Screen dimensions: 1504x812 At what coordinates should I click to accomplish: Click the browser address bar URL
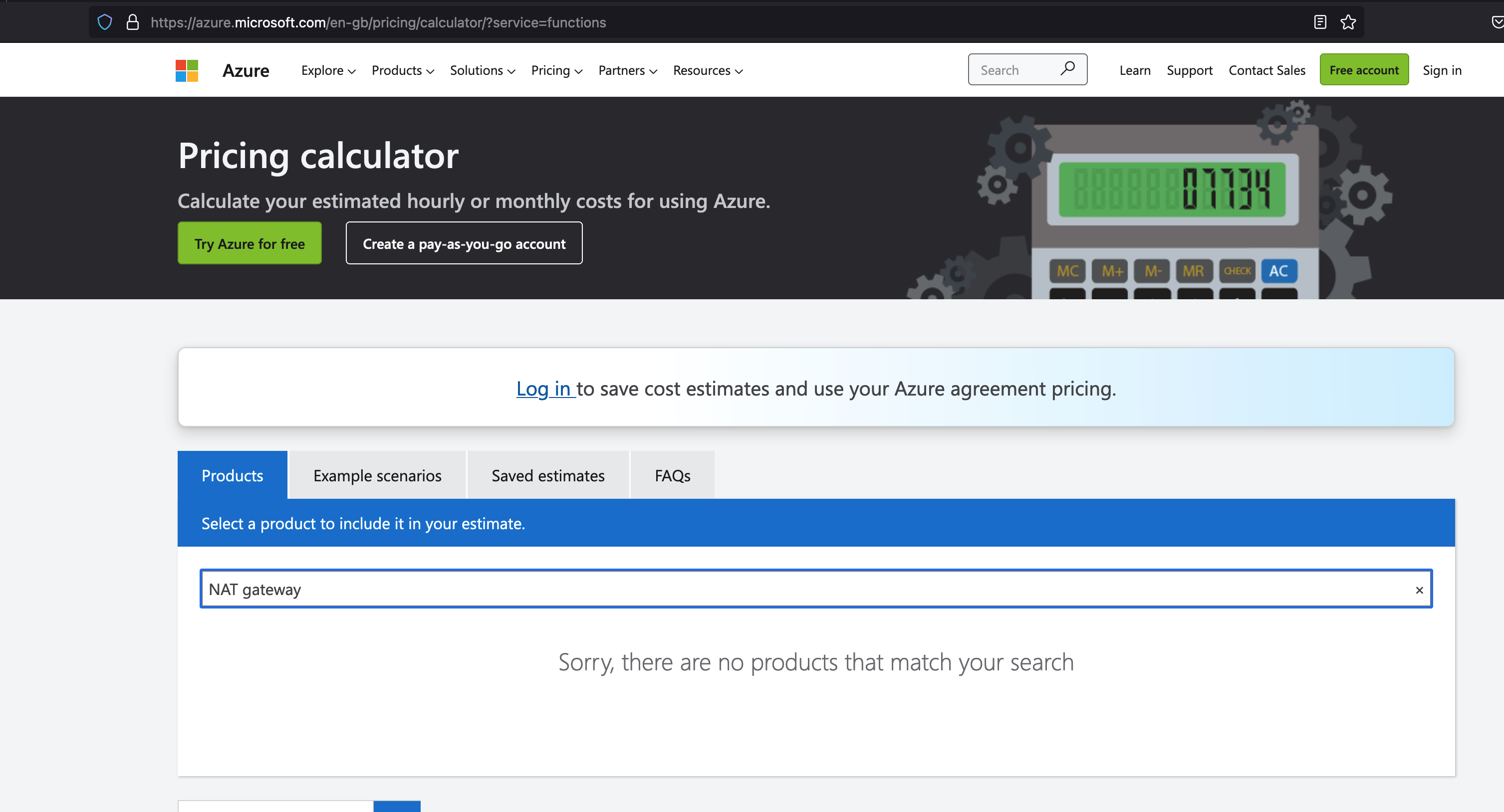pyautogui.click(x=378, y=22)
